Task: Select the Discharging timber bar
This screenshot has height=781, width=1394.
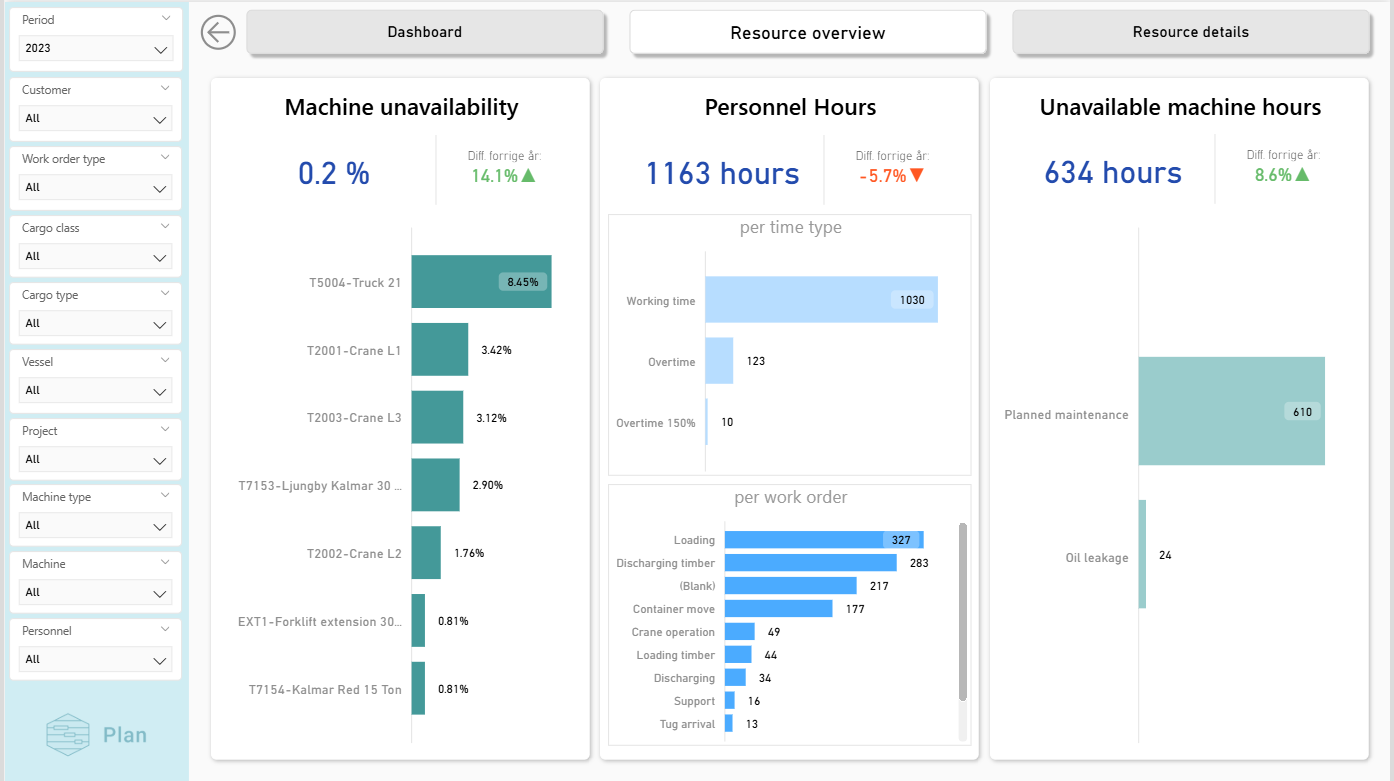Action: click(x=796, y=563)
